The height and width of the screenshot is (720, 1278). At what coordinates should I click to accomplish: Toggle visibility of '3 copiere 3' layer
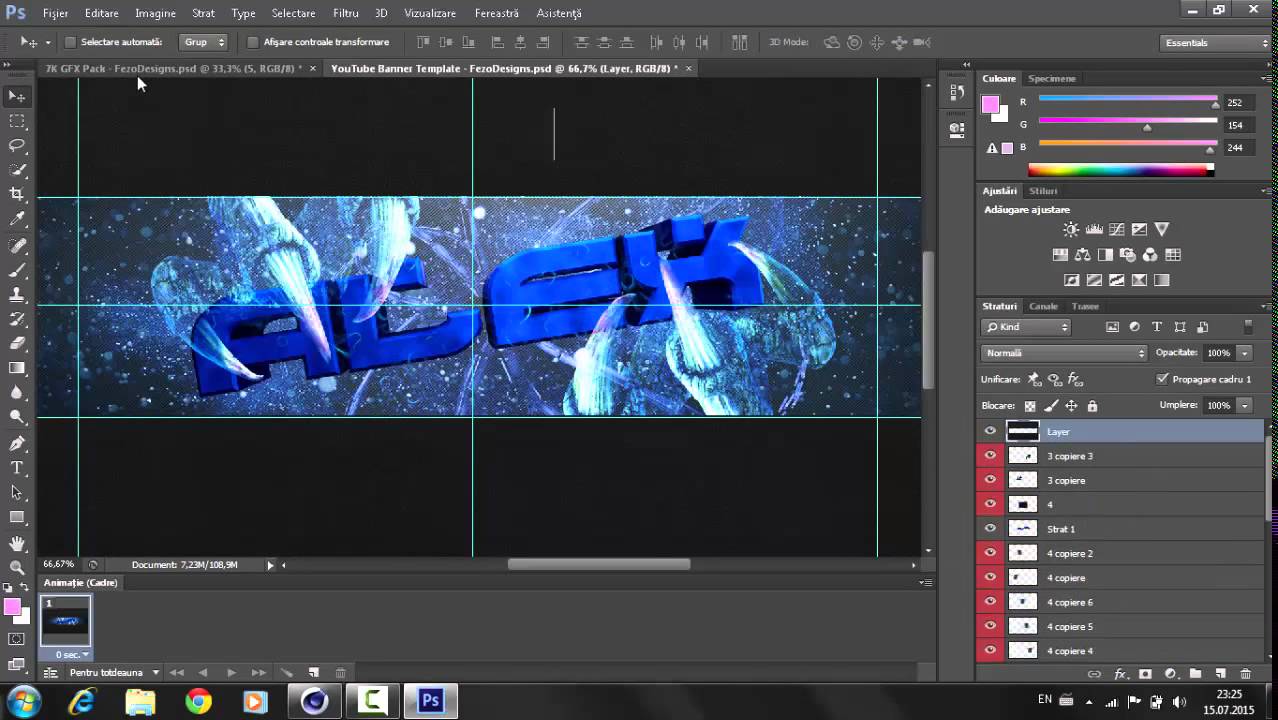pos(990,456)
